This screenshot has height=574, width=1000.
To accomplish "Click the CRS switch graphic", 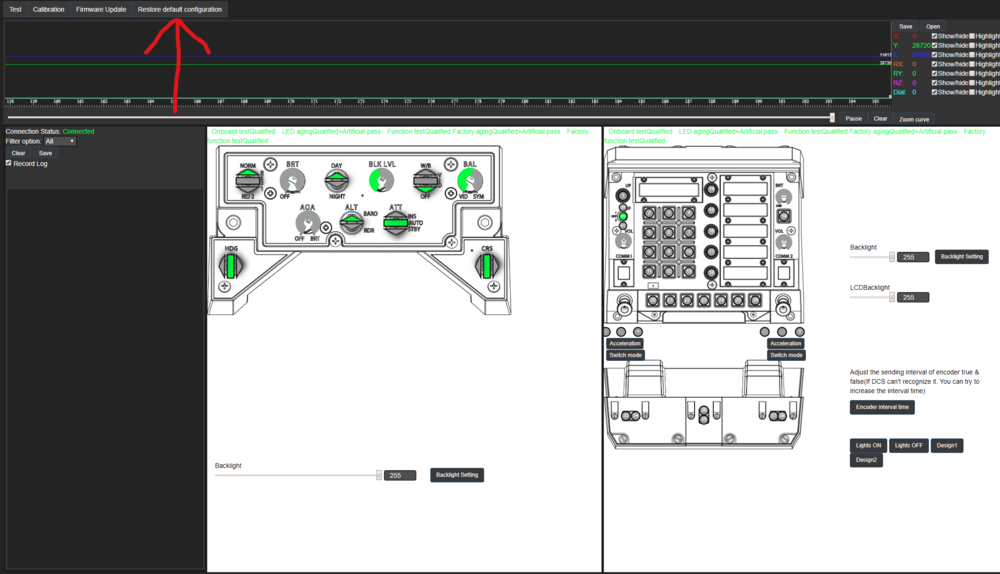I will pyautogui.click(x=487, y=266).
